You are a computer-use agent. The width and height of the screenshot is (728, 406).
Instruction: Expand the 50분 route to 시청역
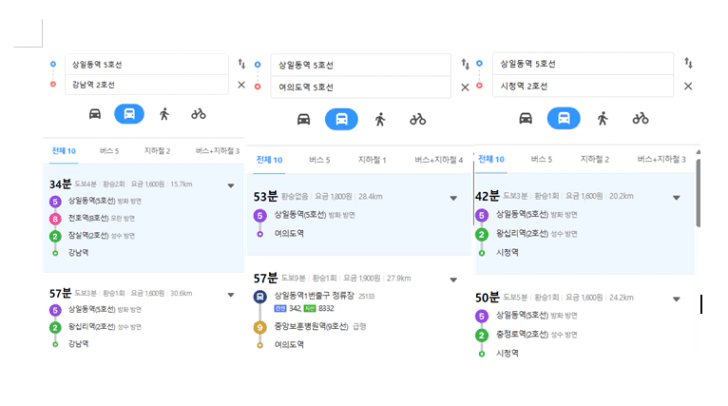coord(676,299)
